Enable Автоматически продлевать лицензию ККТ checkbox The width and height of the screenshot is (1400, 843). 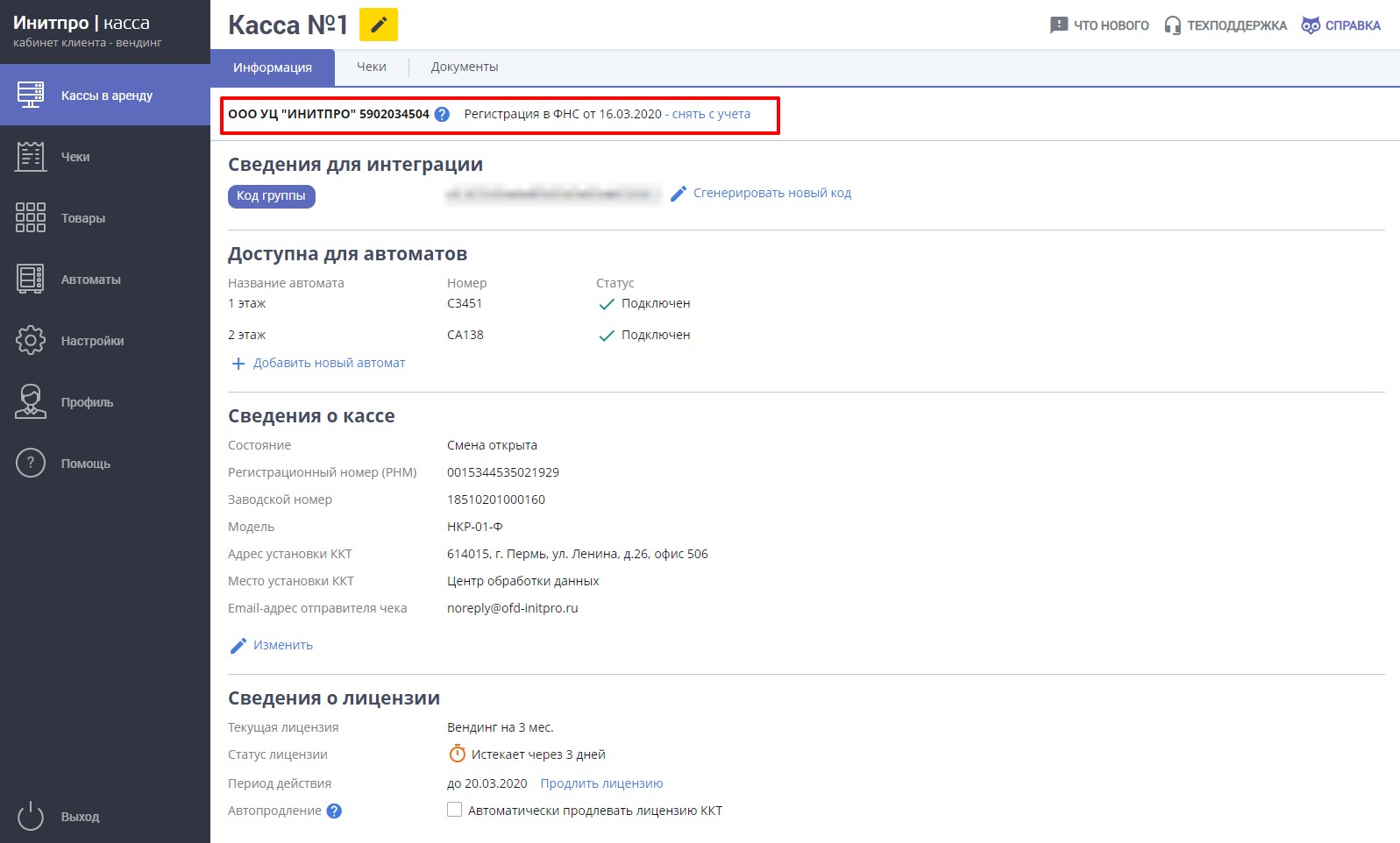tap(454, 810)
